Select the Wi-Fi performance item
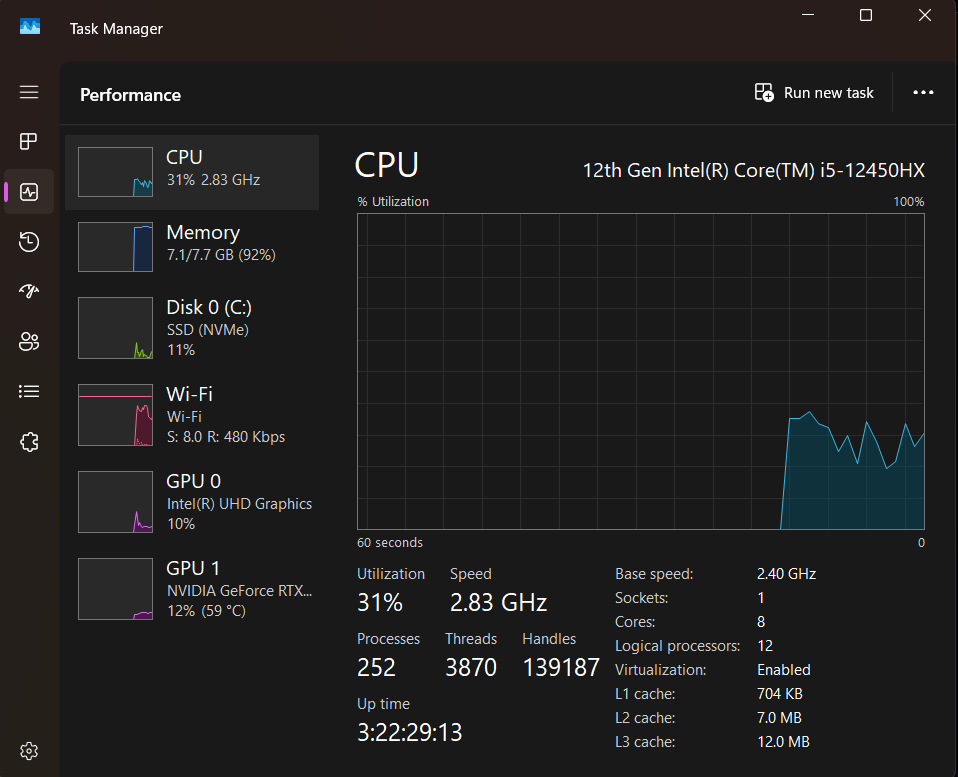This screenshot has width=958, height=777. coord(192,414)
